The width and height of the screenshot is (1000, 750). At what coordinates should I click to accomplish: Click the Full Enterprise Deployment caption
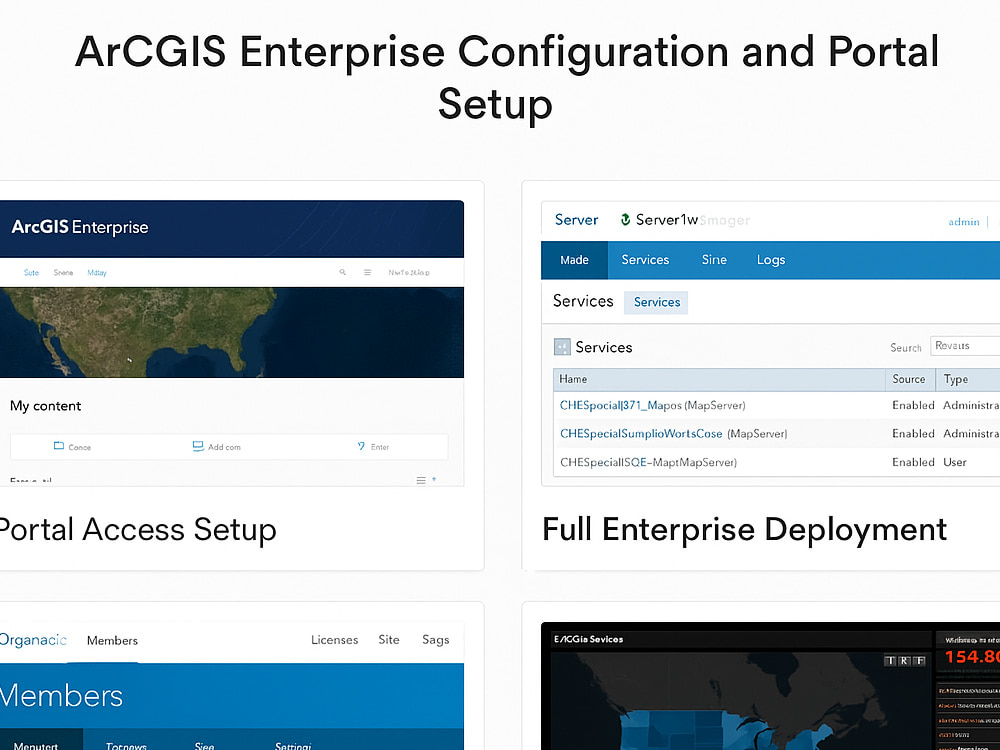pyautogui.click(x=744, y=529)
